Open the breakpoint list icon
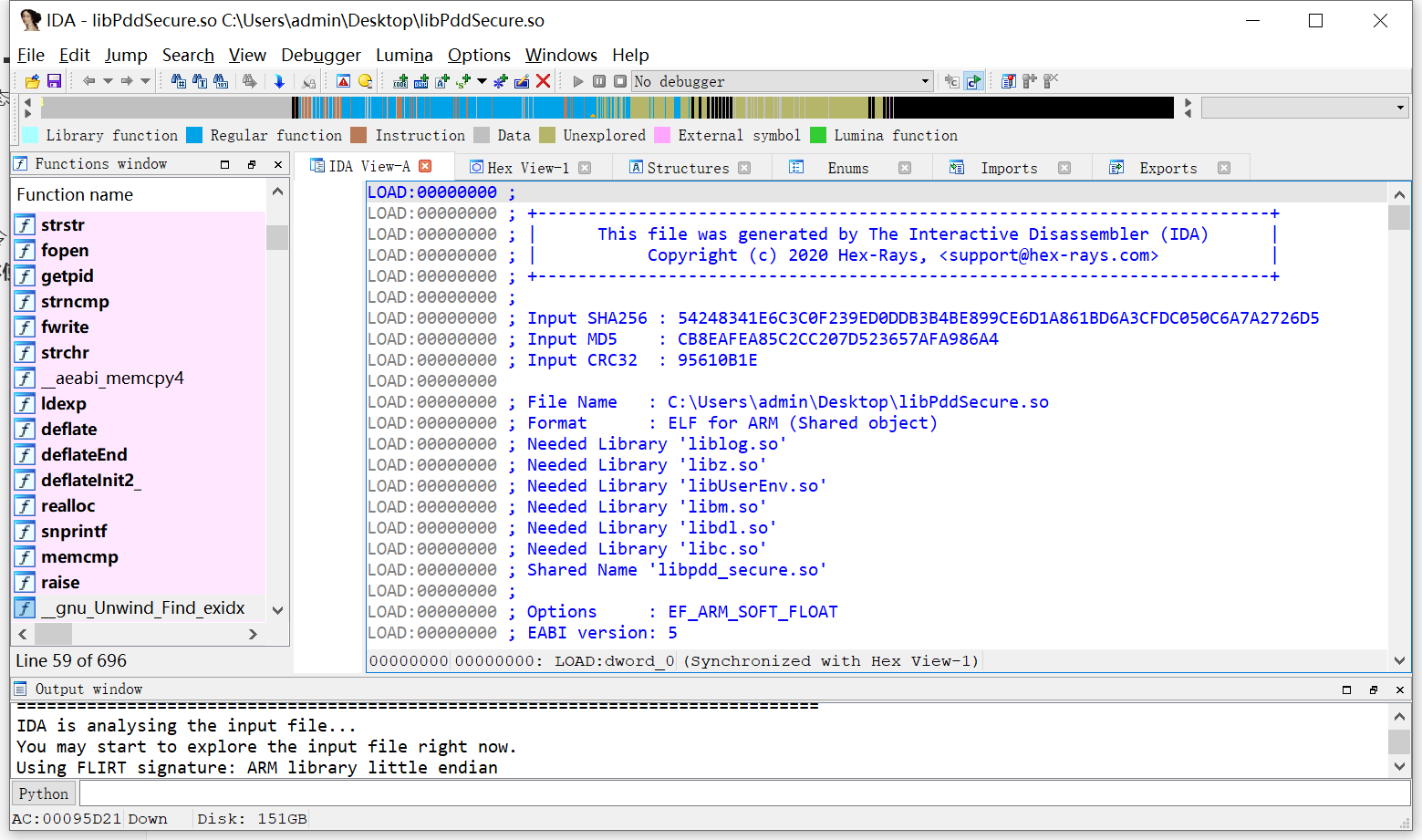The height and width of the screenshot is (840, 1422). [1008, 81]
